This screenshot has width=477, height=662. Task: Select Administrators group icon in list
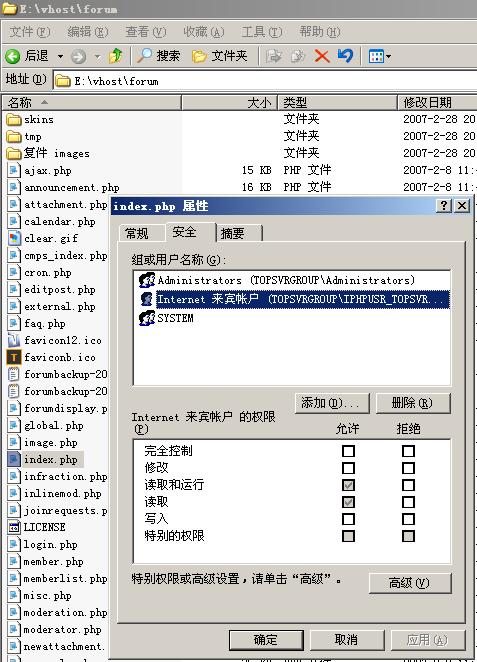[x=147, y=280]
